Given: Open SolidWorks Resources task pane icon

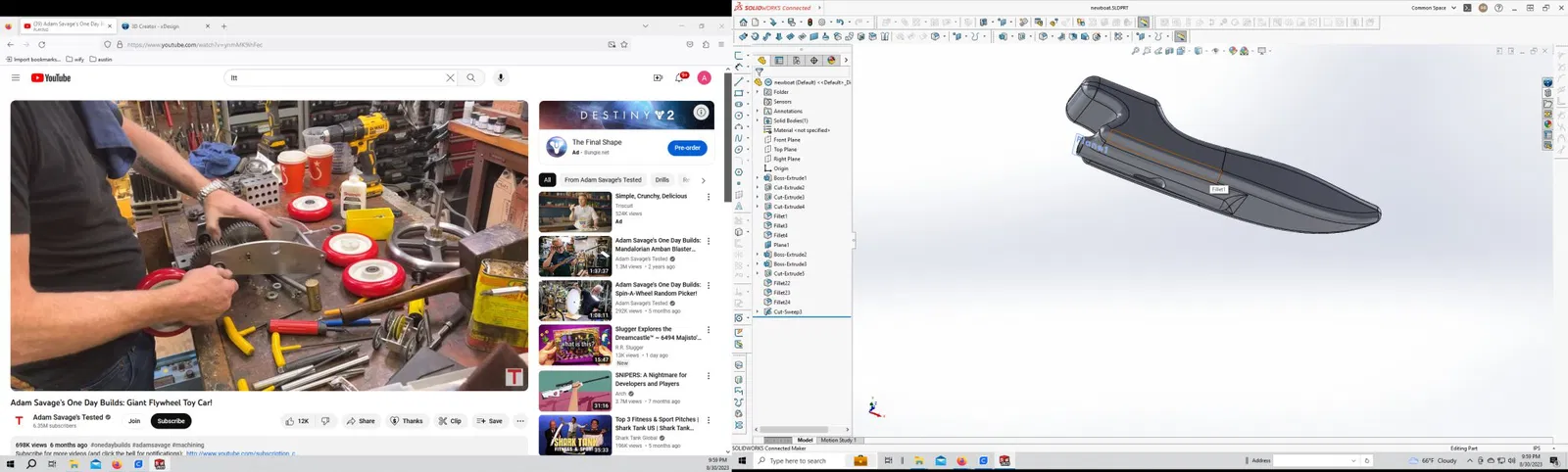Looking at the screenshot, I should coord(1548,83).
